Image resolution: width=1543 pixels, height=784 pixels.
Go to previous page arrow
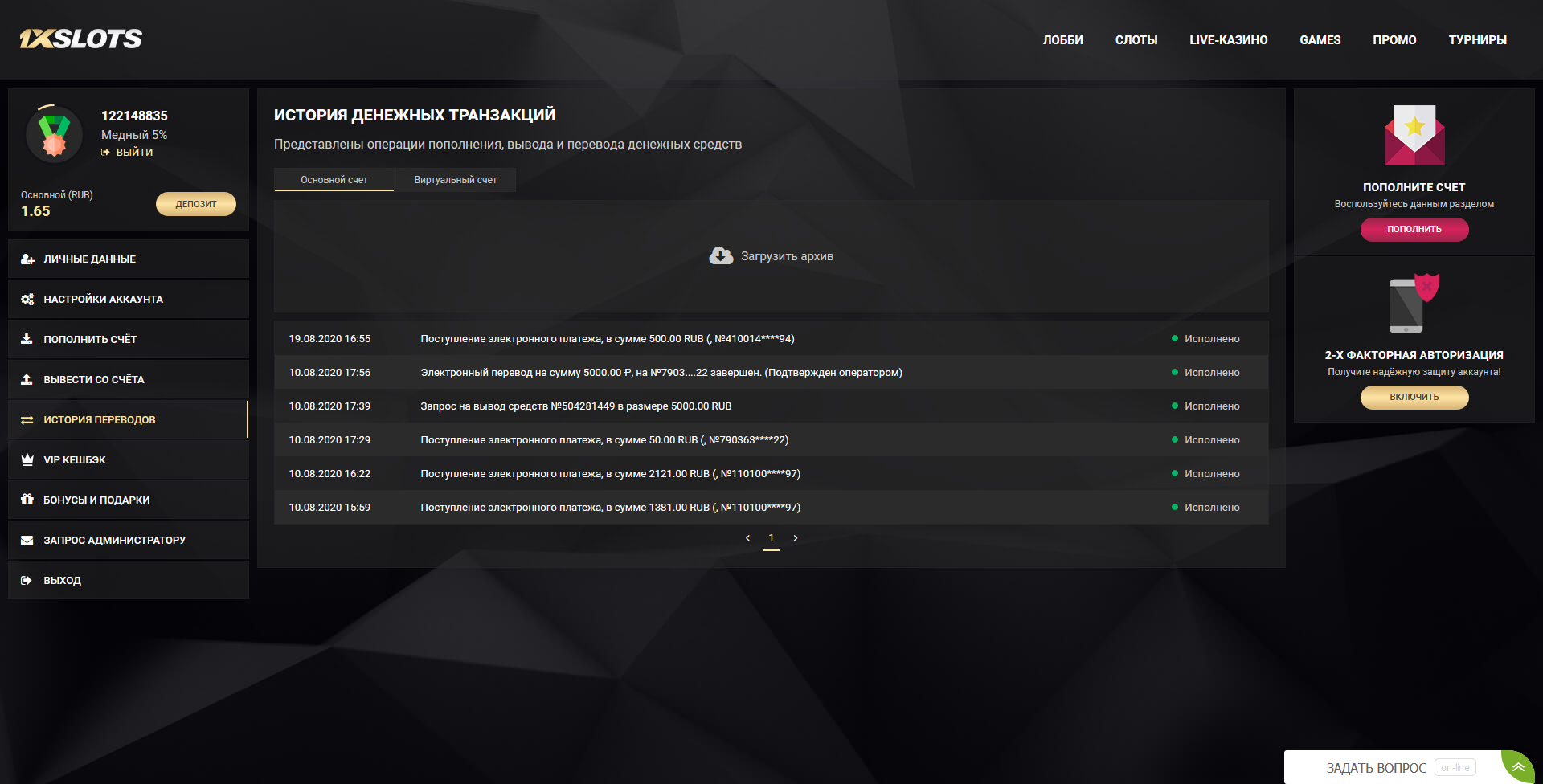747,538
